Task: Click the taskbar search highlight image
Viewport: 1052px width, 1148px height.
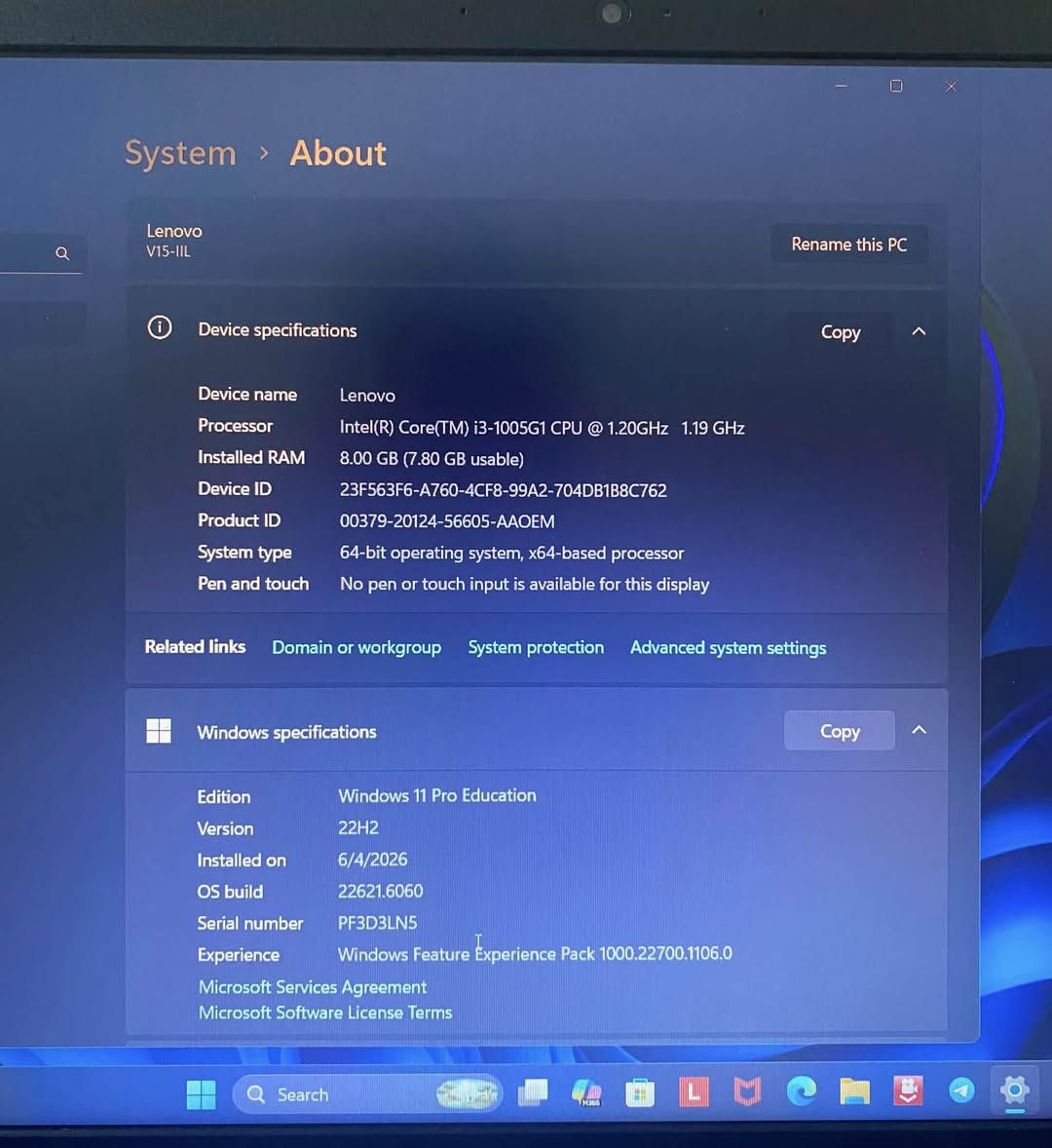Action: [468, 1094]
